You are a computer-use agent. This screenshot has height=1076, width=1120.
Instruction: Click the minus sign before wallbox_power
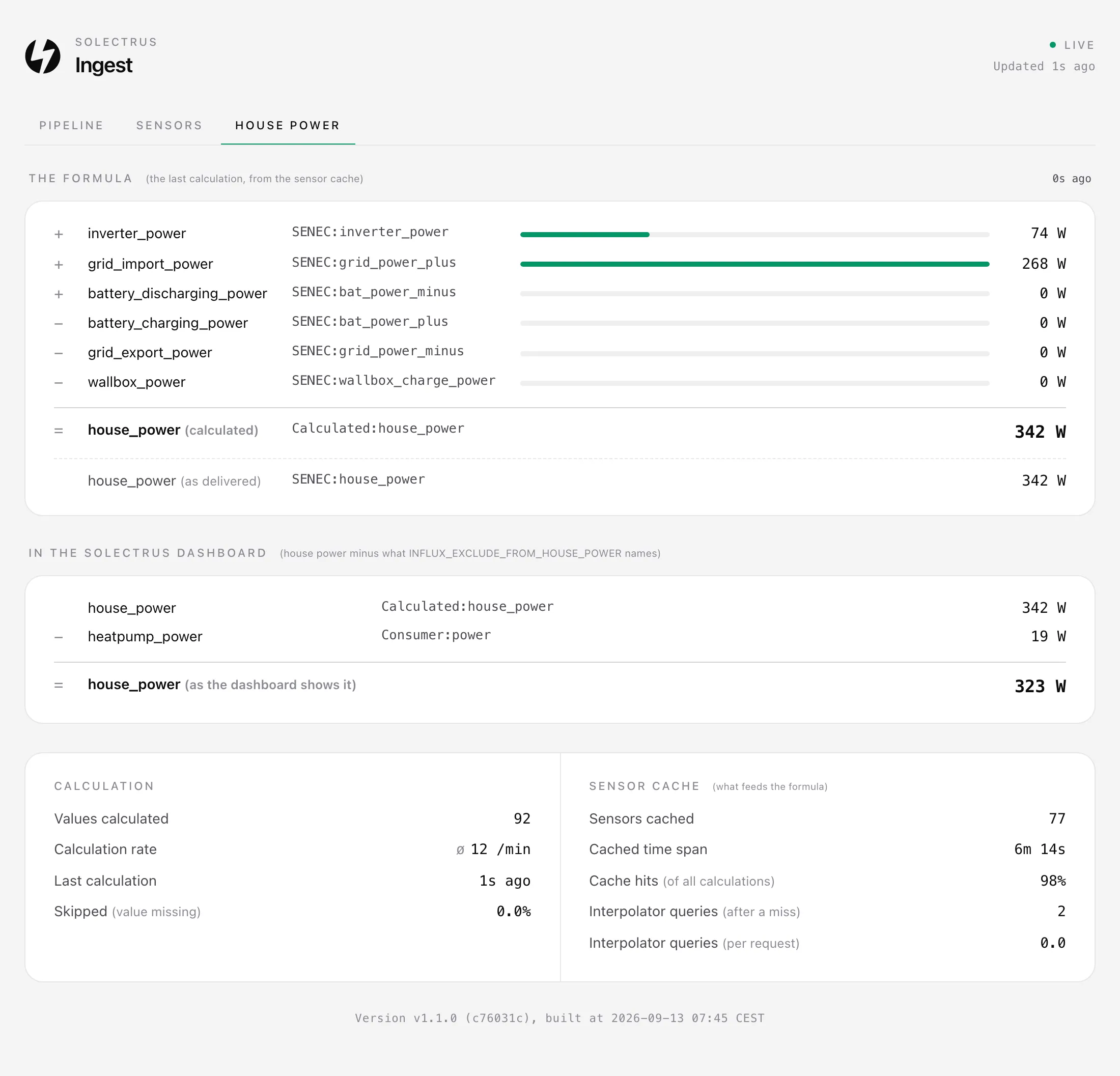tap(58, 383)
